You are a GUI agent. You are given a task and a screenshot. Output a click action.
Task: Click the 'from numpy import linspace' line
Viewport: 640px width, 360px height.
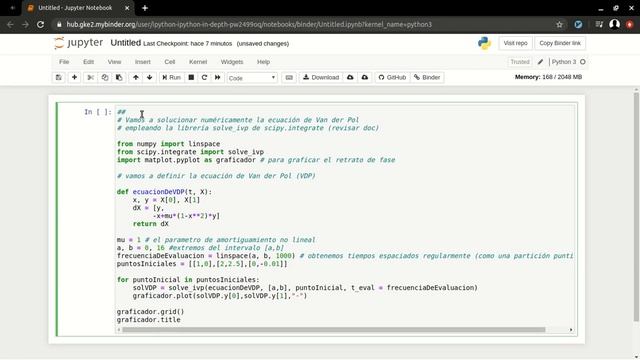(168, 144)
